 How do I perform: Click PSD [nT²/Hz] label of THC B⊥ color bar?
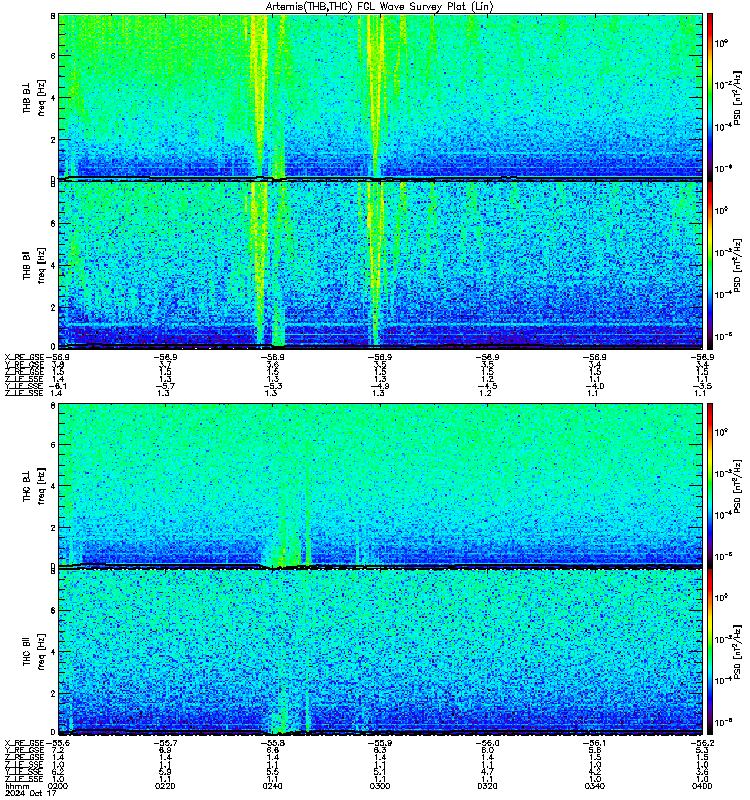pos(738,485)
